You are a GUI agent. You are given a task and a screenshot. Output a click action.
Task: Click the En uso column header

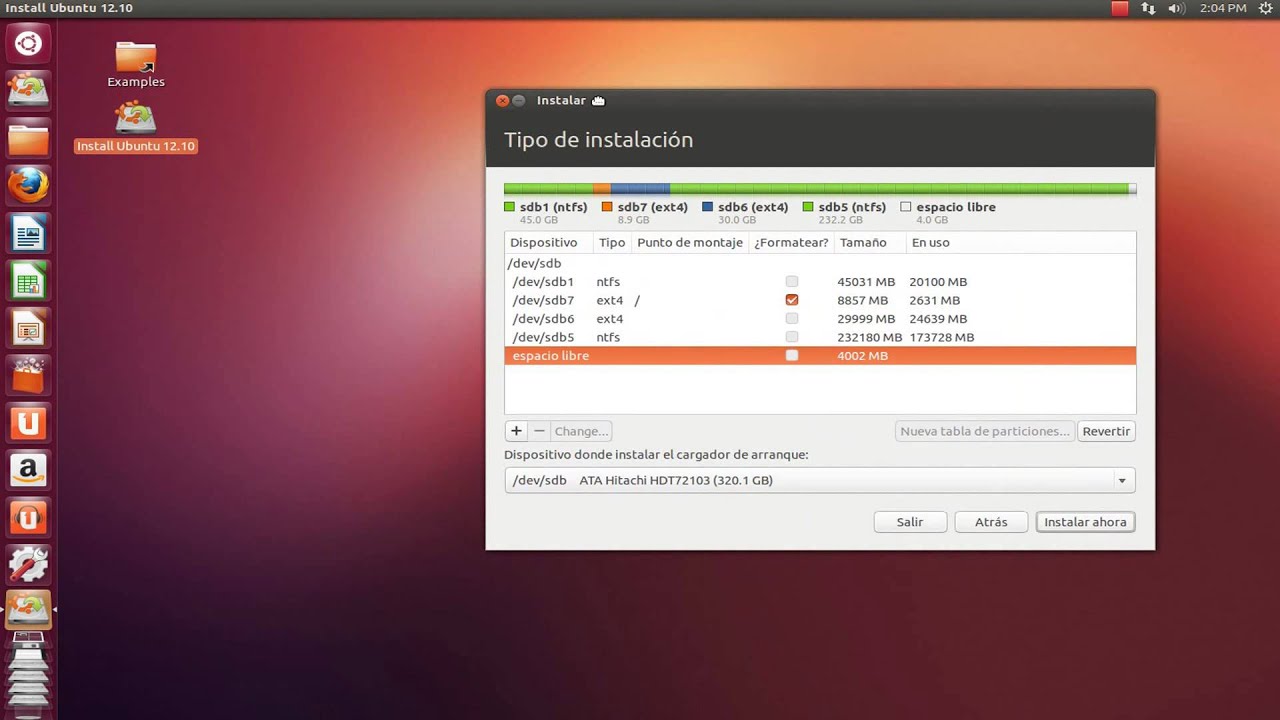coord(1020,243)
